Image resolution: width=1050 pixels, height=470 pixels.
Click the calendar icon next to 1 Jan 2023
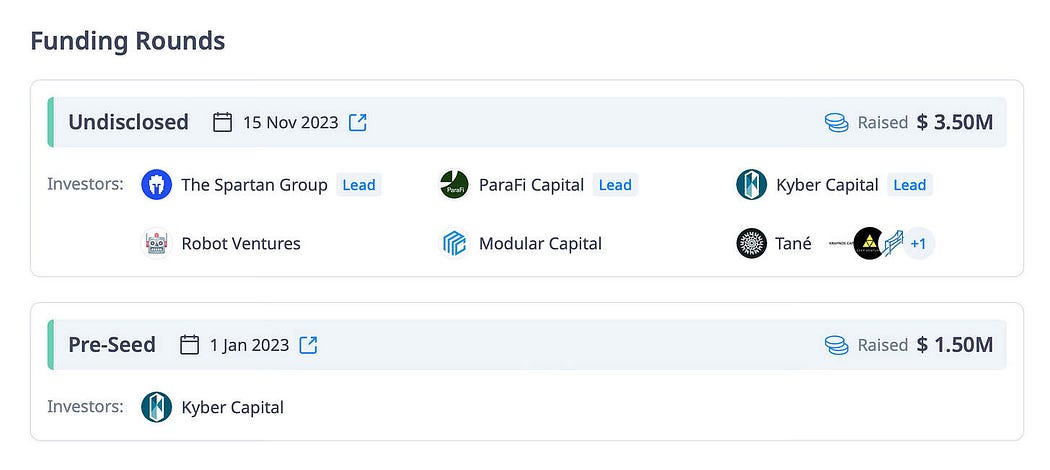click(190, 345)
